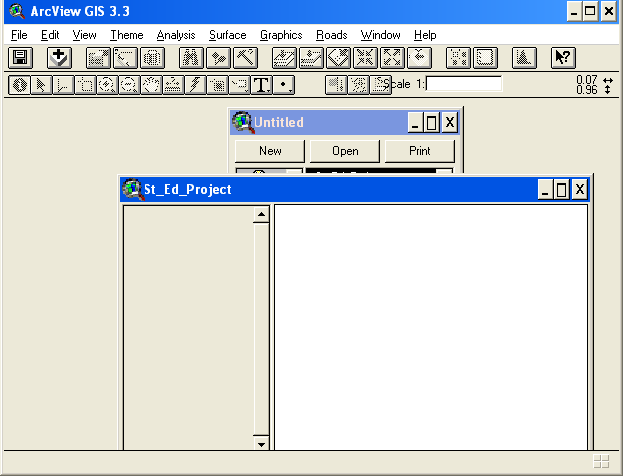Open the Graphics menu
623x476 pixels.
tap(281, 35)
